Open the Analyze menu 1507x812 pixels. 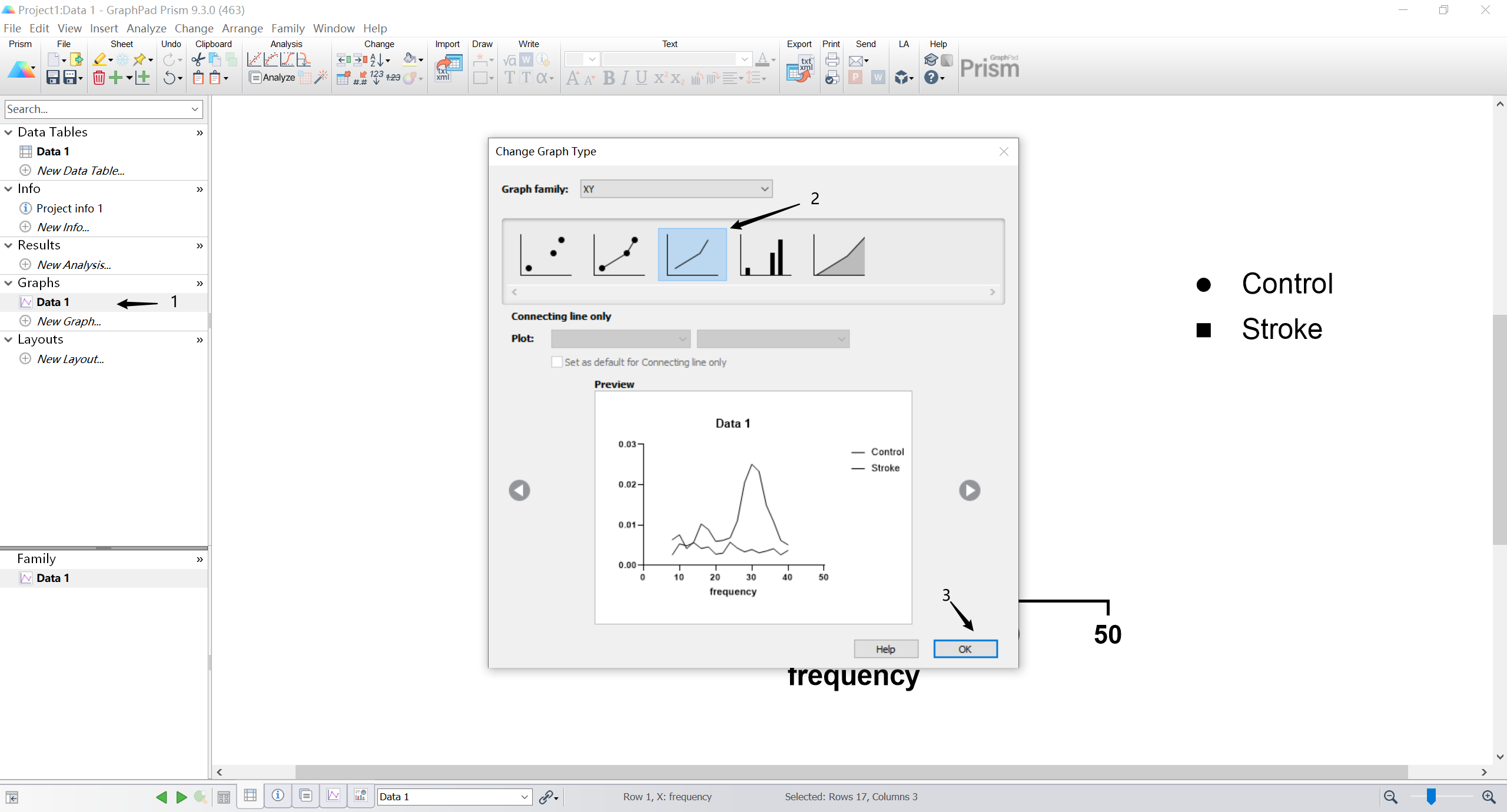click(146, 28)
